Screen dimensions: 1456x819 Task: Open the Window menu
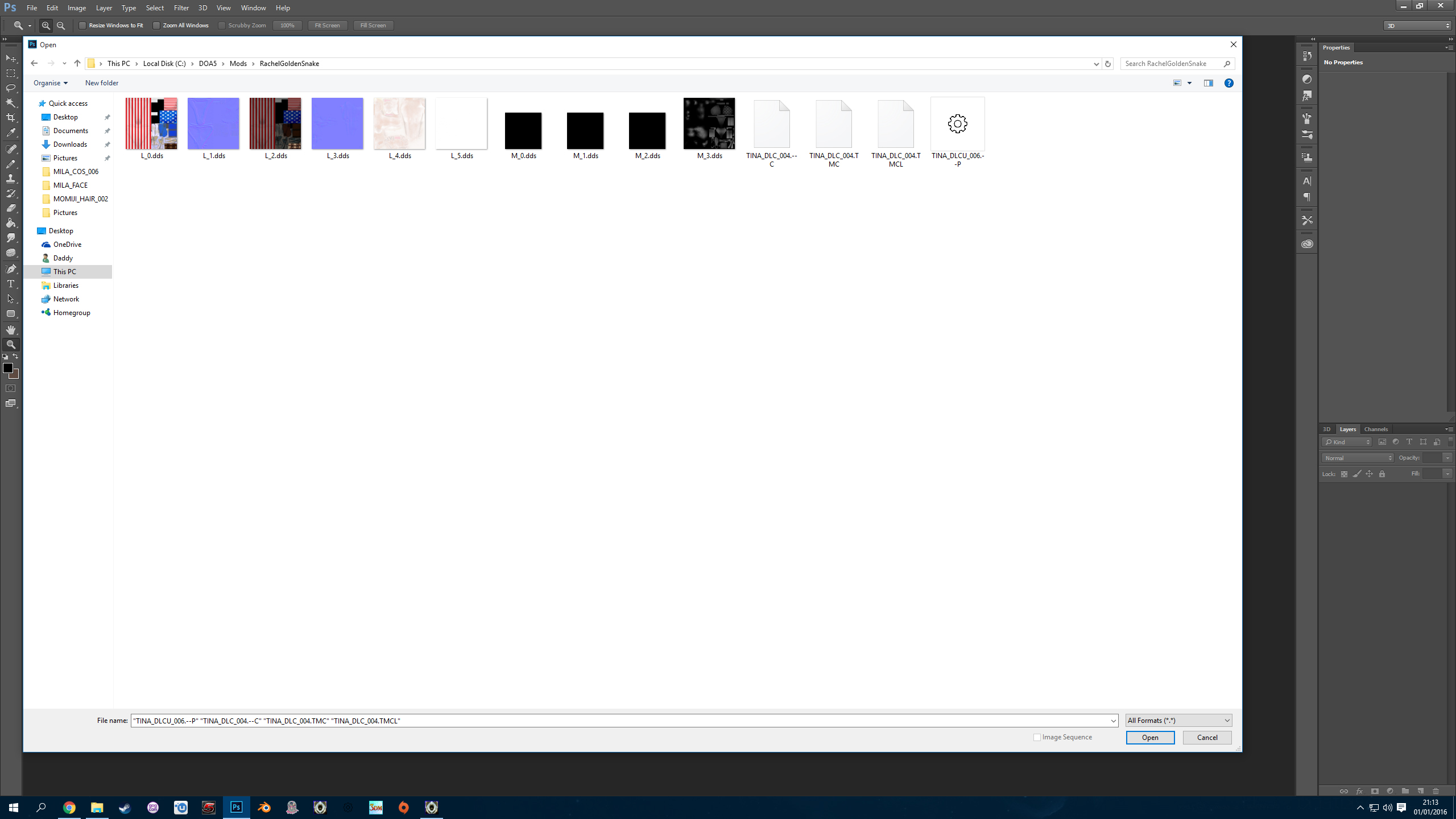[x=253, y=8]
